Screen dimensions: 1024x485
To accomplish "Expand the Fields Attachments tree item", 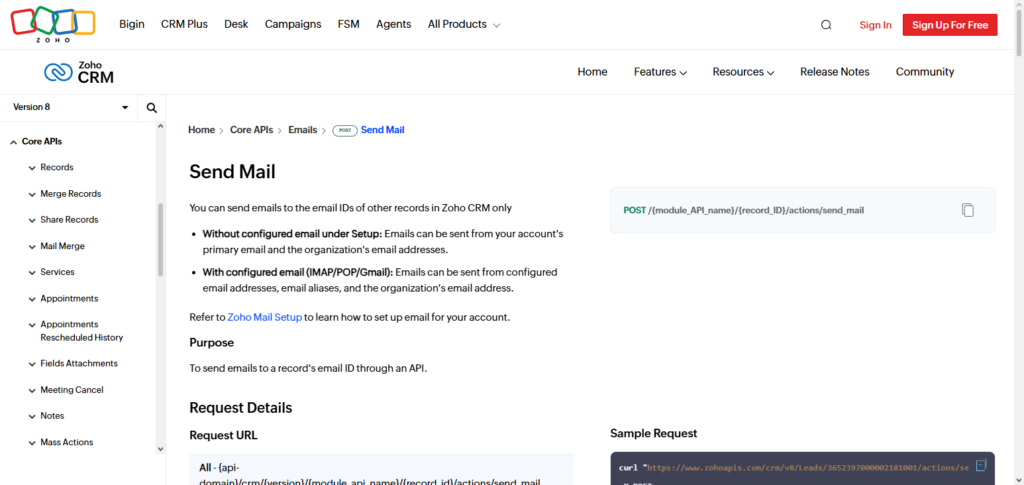I will click(32, 364).
